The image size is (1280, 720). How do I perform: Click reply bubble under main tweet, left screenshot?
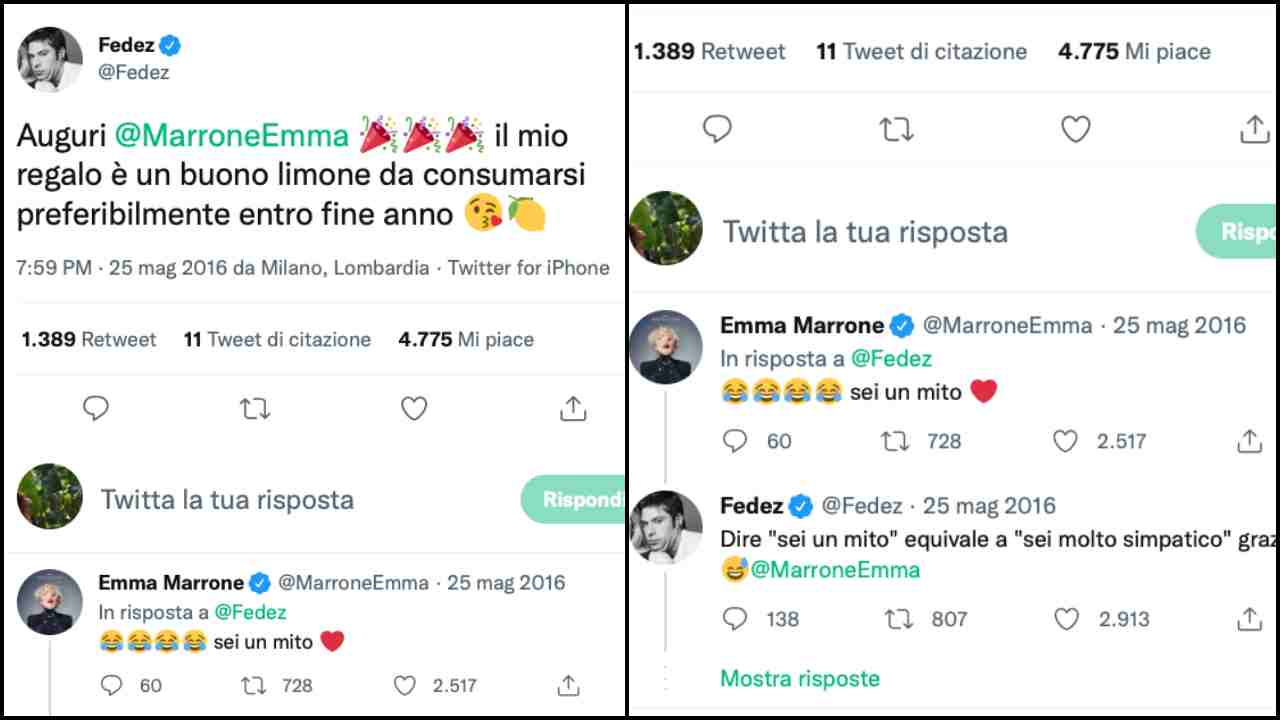(x=96, y=408)
